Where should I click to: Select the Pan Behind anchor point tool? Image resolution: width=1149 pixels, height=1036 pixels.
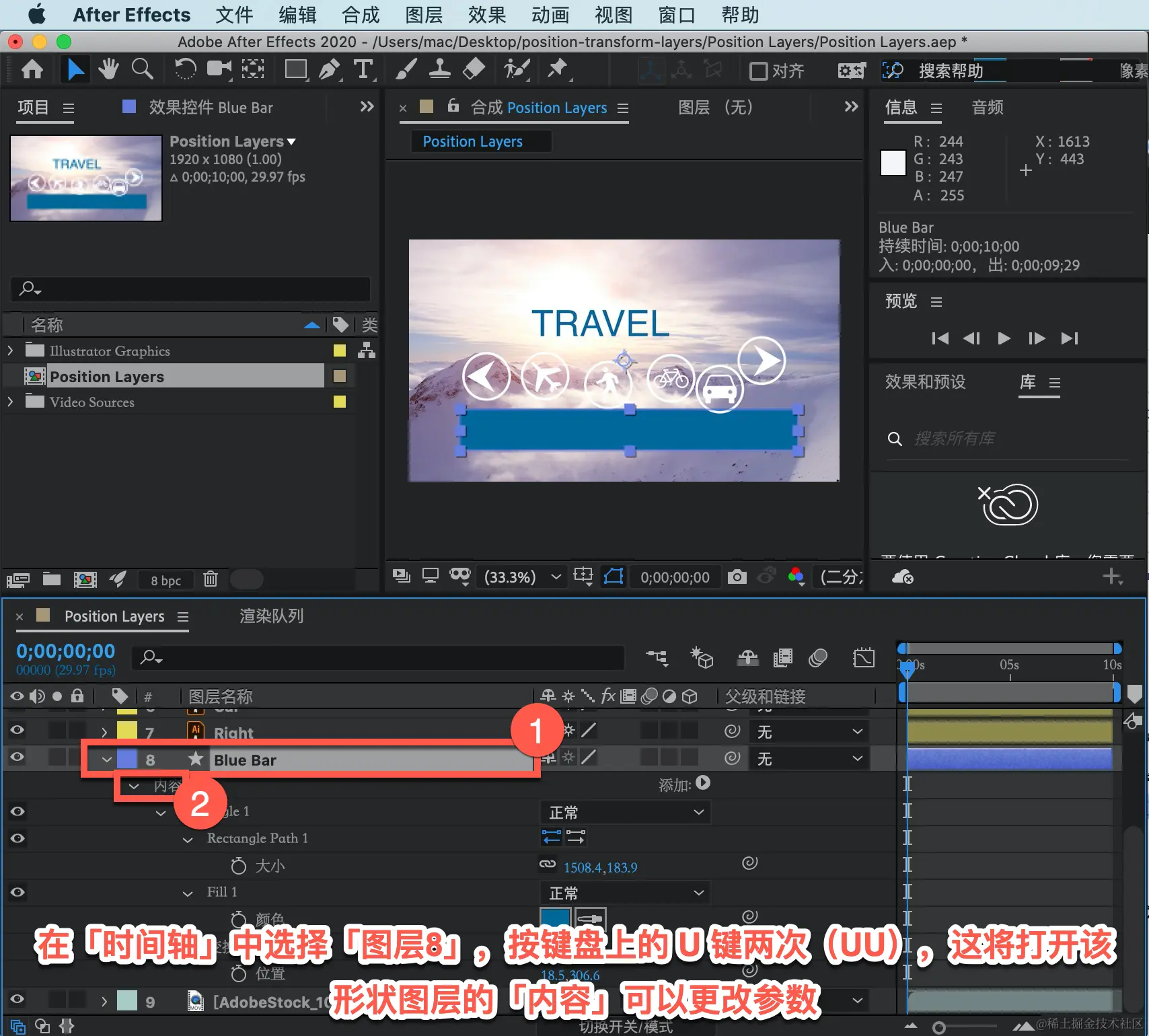[x=253, y=69]
